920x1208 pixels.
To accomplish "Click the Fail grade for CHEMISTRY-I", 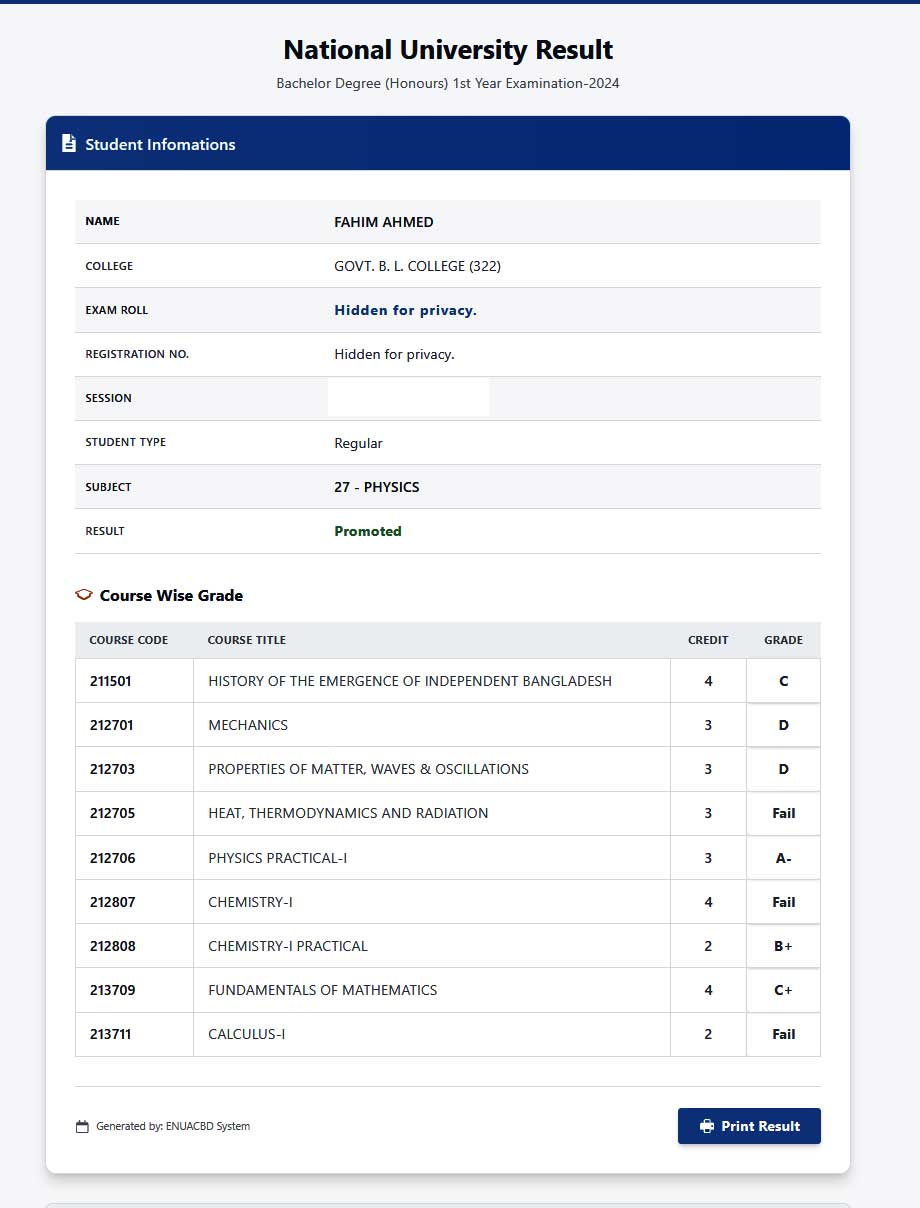I will [783, 901].
